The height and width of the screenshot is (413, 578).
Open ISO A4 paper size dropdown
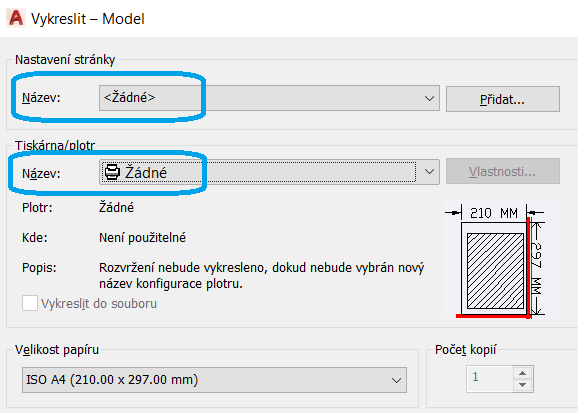[214, 380]
